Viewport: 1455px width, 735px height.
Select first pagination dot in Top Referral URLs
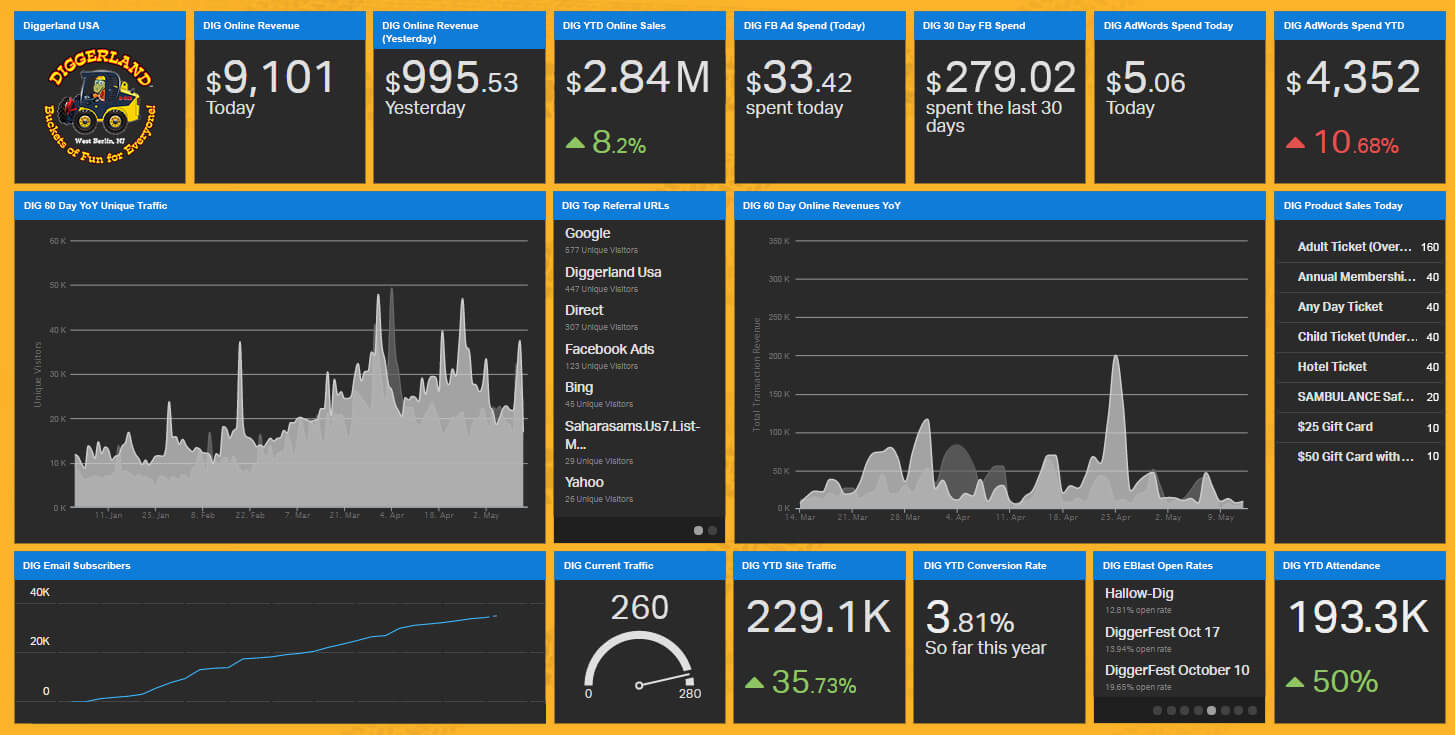click(698, 531)
